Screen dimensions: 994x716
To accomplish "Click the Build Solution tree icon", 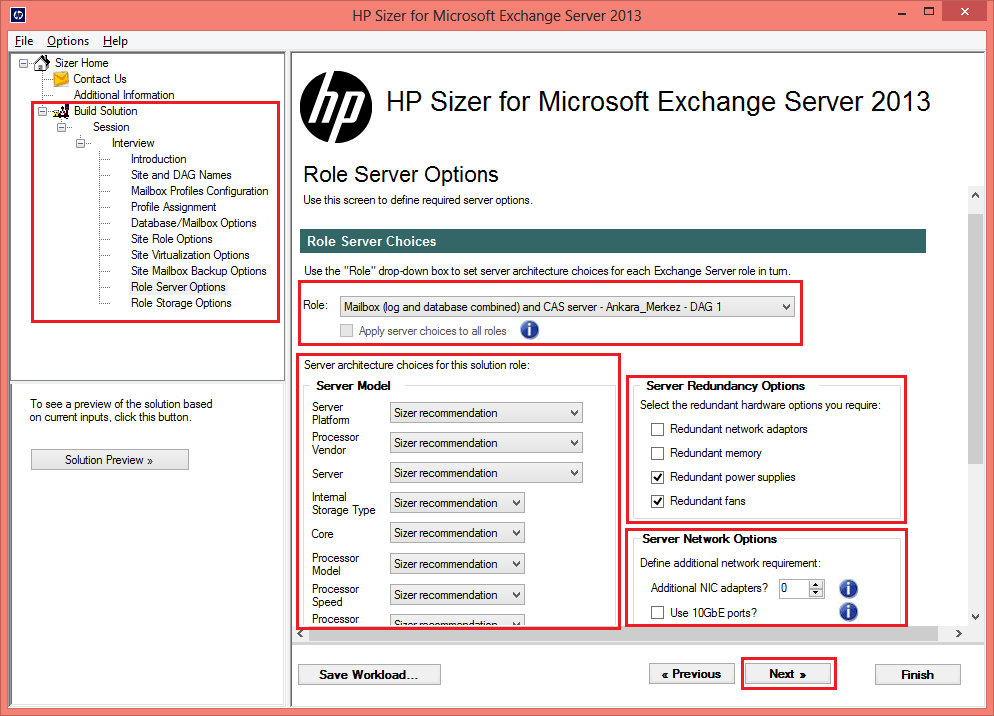I will pyautogui.click(x=61, y=111).
